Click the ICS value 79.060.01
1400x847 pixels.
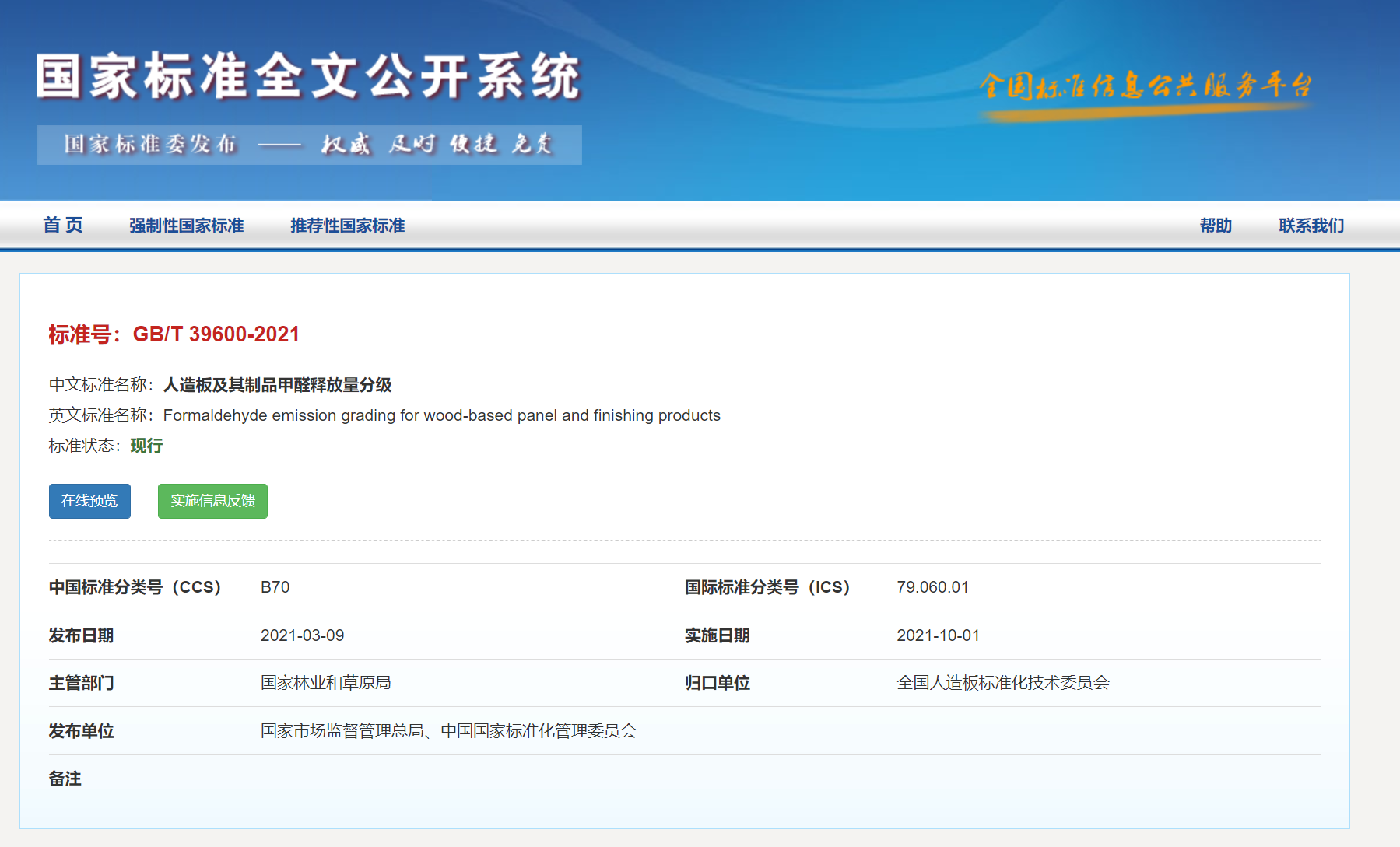coord(932,587)
